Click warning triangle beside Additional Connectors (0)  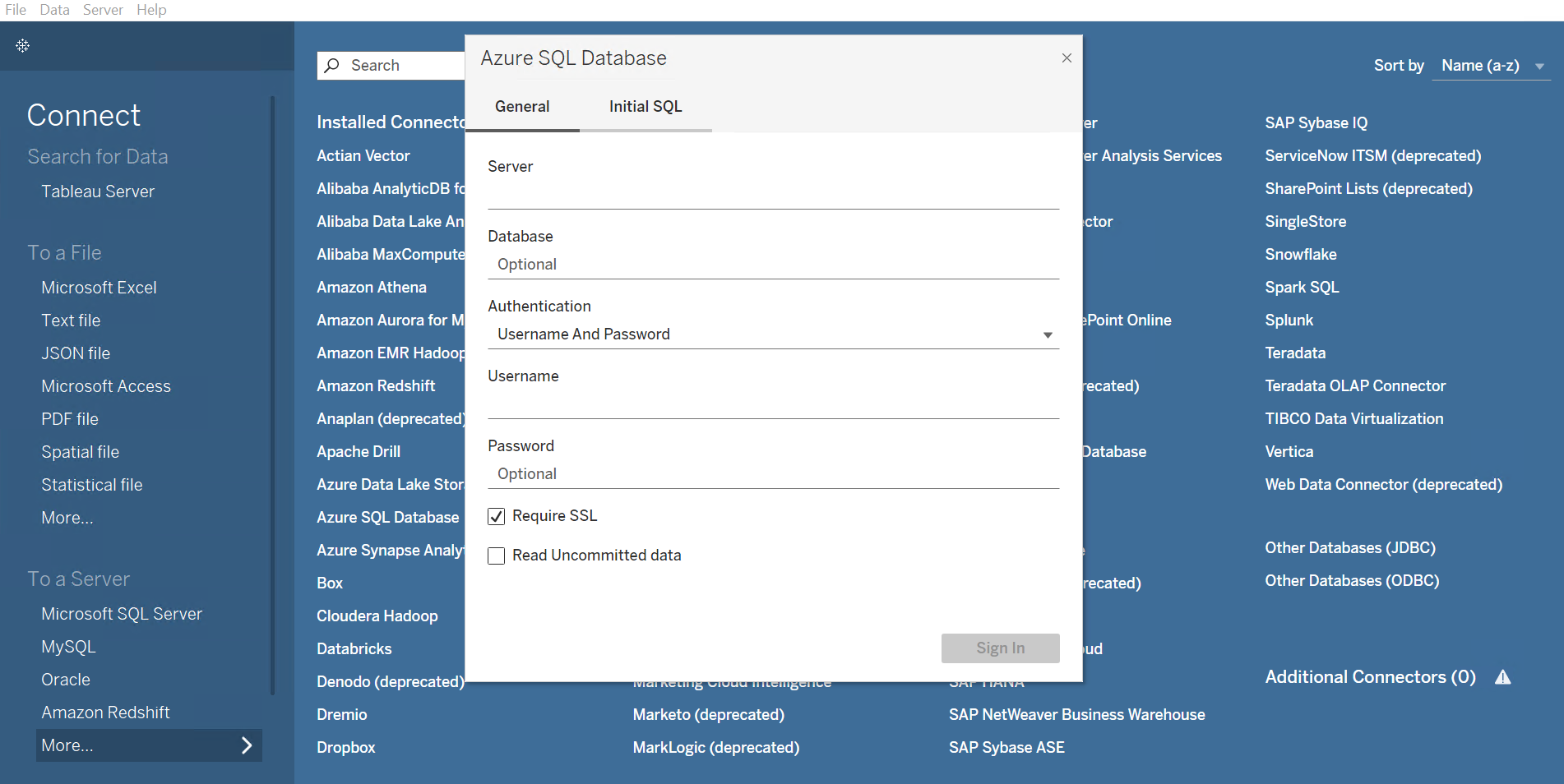point(1504,676)
